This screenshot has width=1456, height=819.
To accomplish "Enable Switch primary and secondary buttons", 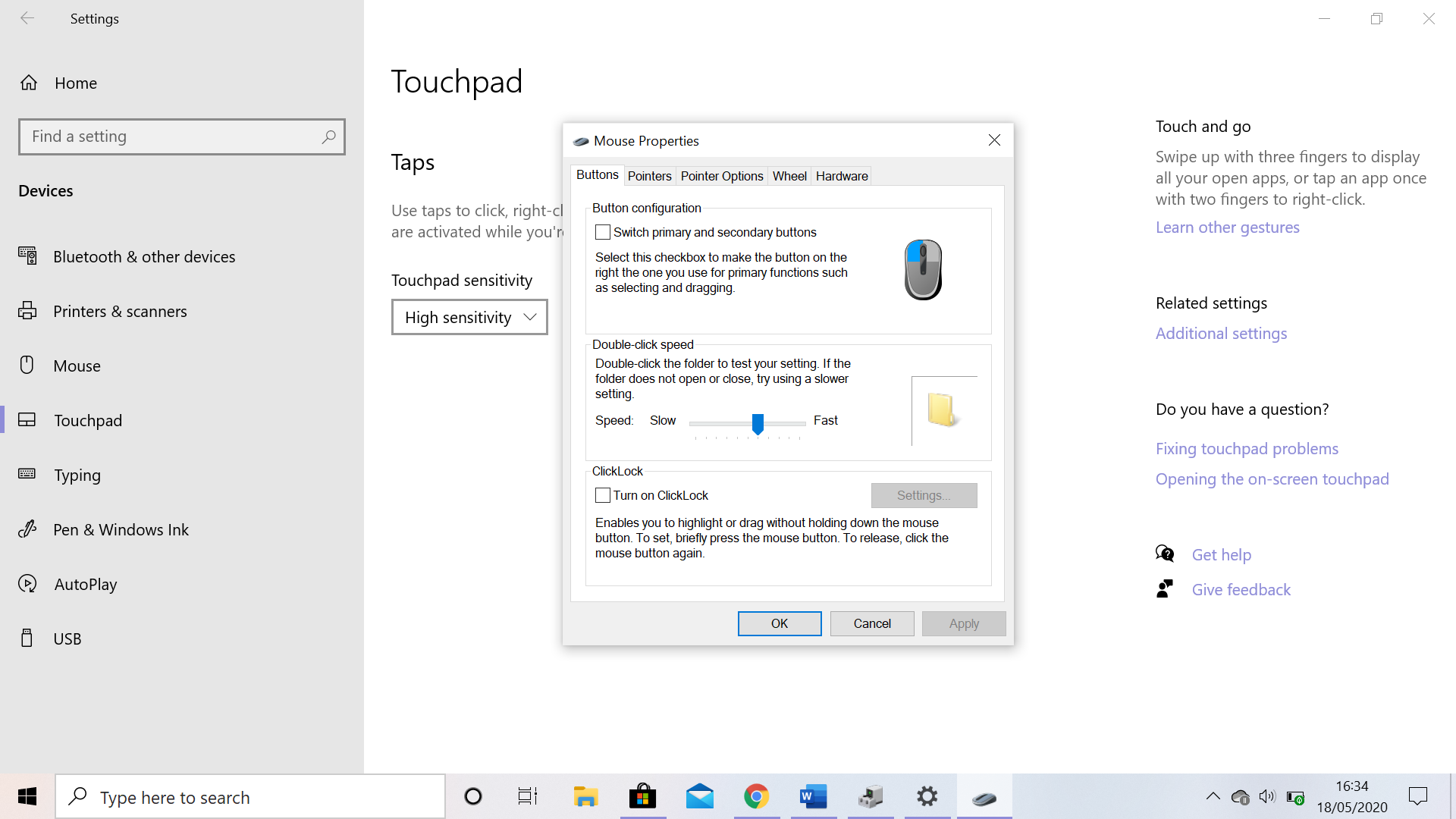I will coord(603,232).
